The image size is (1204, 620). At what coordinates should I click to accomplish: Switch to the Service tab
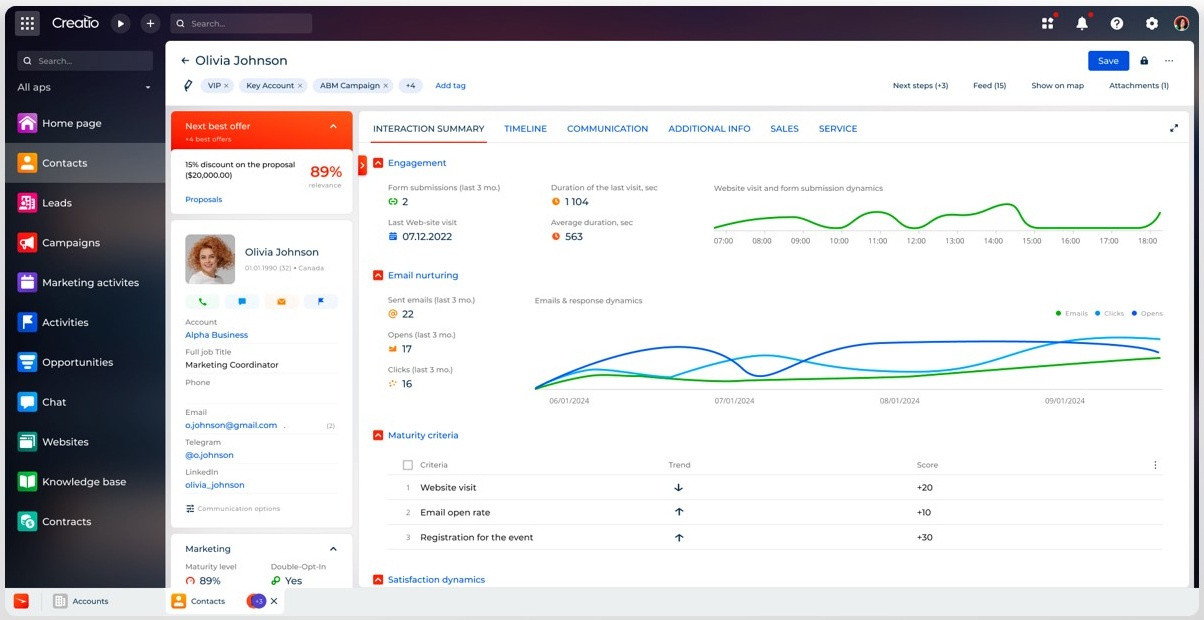(x=838, y=129)
